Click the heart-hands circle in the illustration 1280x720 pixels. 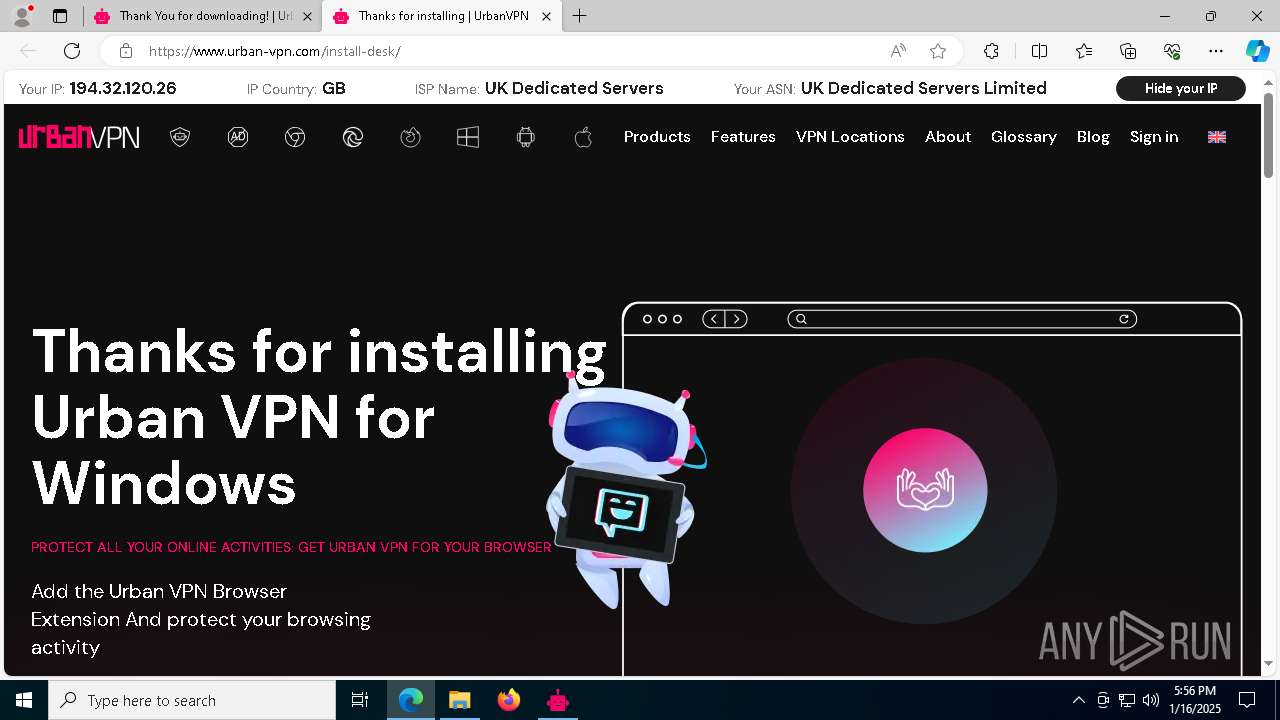(x=925, y=490)
